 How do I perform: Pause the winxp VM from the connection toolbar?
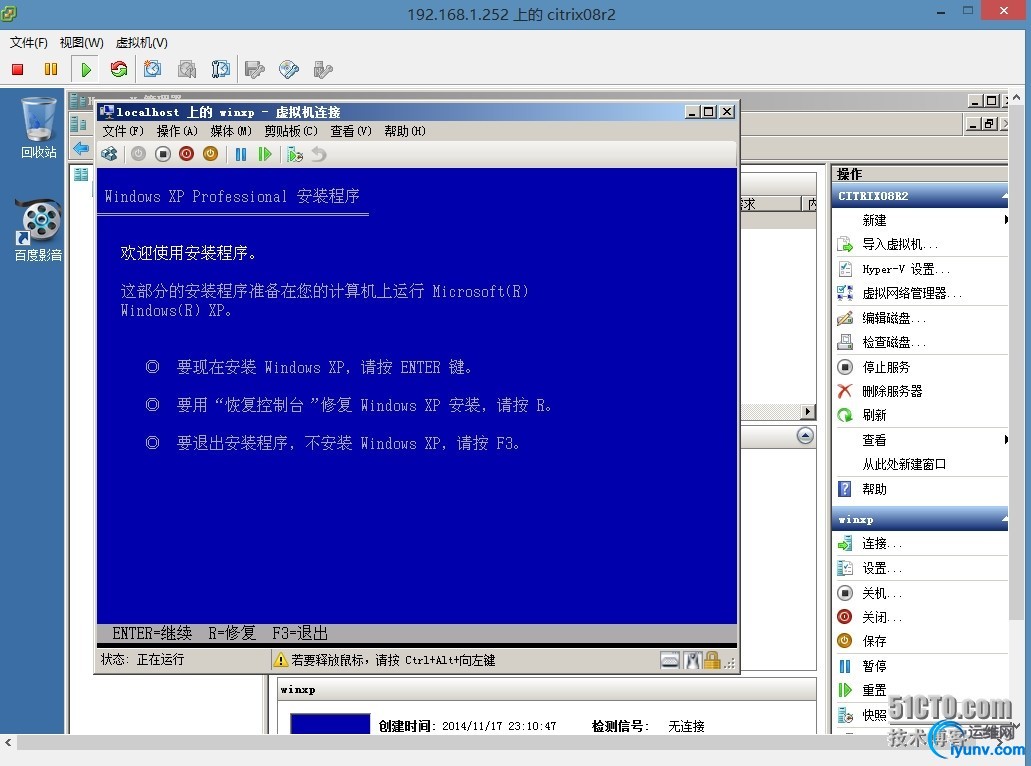point(240,153)
